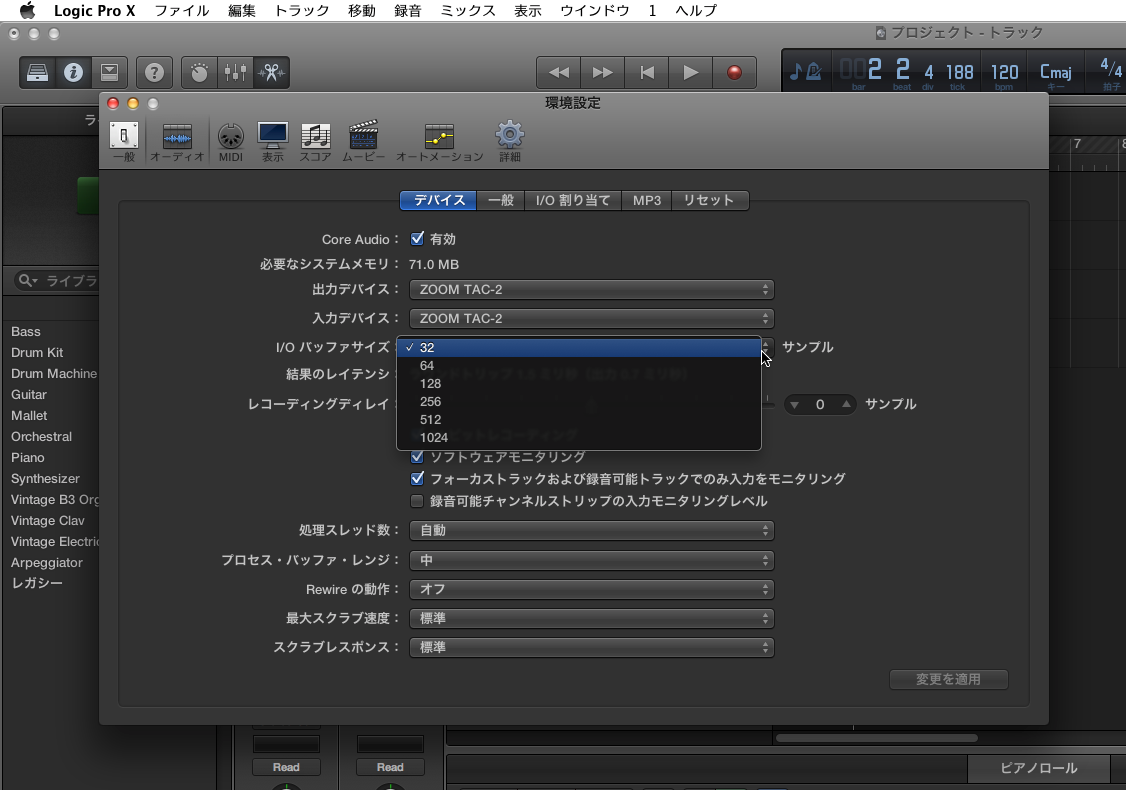
Task: Select buffer size 32 in list
Action: click(579, 348)
